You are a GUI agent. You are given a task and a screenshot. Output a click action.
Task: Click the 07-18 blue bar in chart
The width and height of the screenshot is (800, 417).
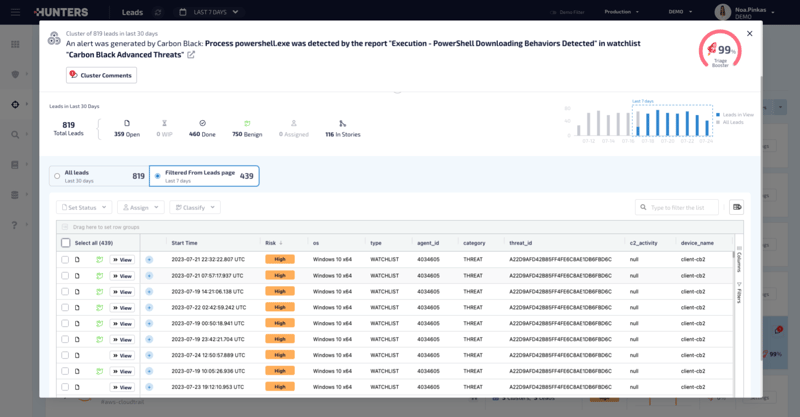coord(648,125)
